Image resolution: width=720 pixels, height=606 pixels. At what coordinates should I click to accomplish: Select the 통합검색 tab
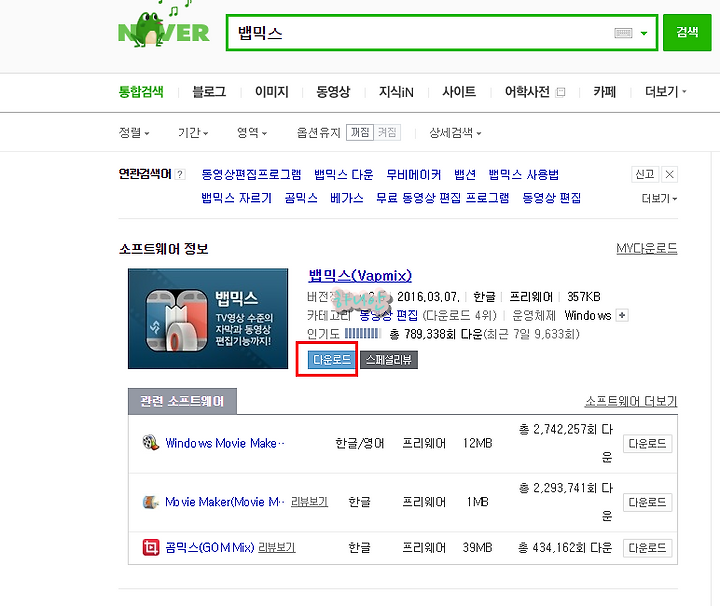(x=141, y=91)
